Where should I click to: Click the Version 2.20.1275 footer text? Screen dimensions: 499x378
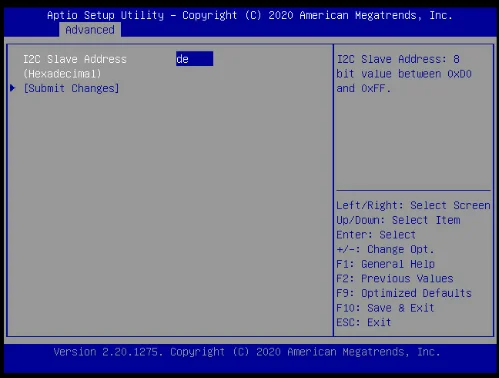[x=247, y=352]
